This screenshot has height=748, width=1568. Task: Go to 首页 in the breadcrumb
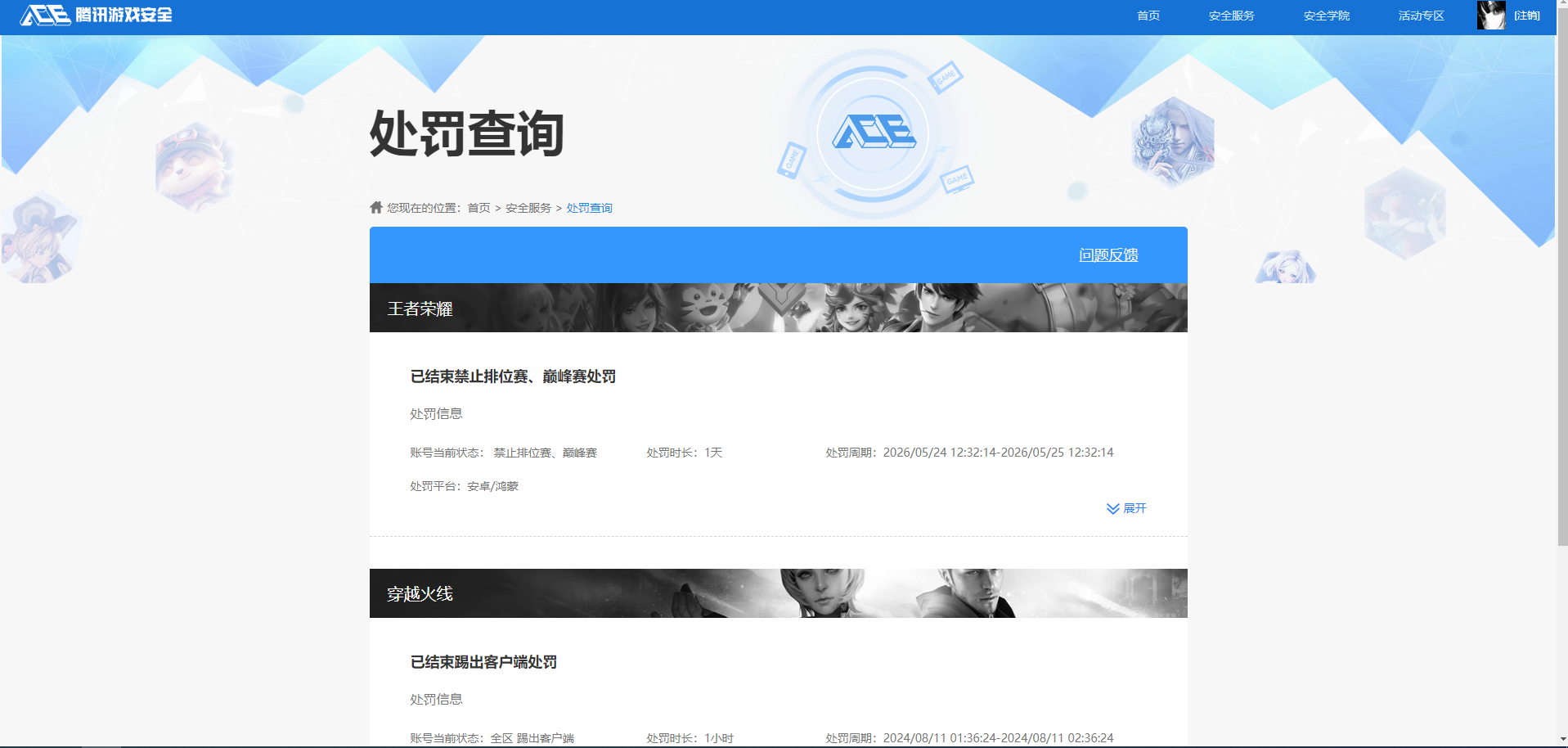point(478,208)
